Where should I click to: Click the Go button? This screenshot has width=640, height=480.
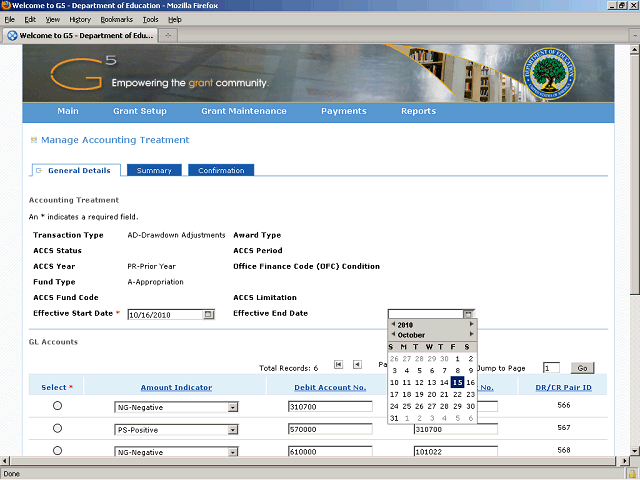[582, 368]
